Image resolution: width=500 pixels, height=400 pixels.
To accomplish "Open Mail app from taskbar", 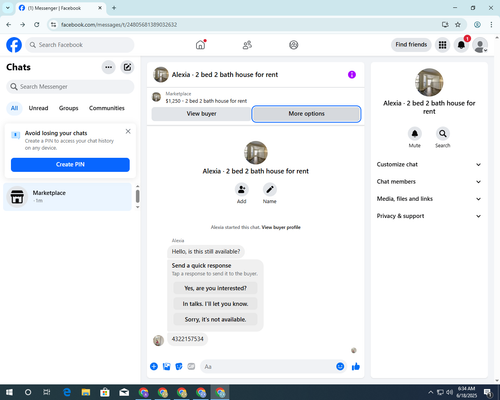I will pos(124,392).
